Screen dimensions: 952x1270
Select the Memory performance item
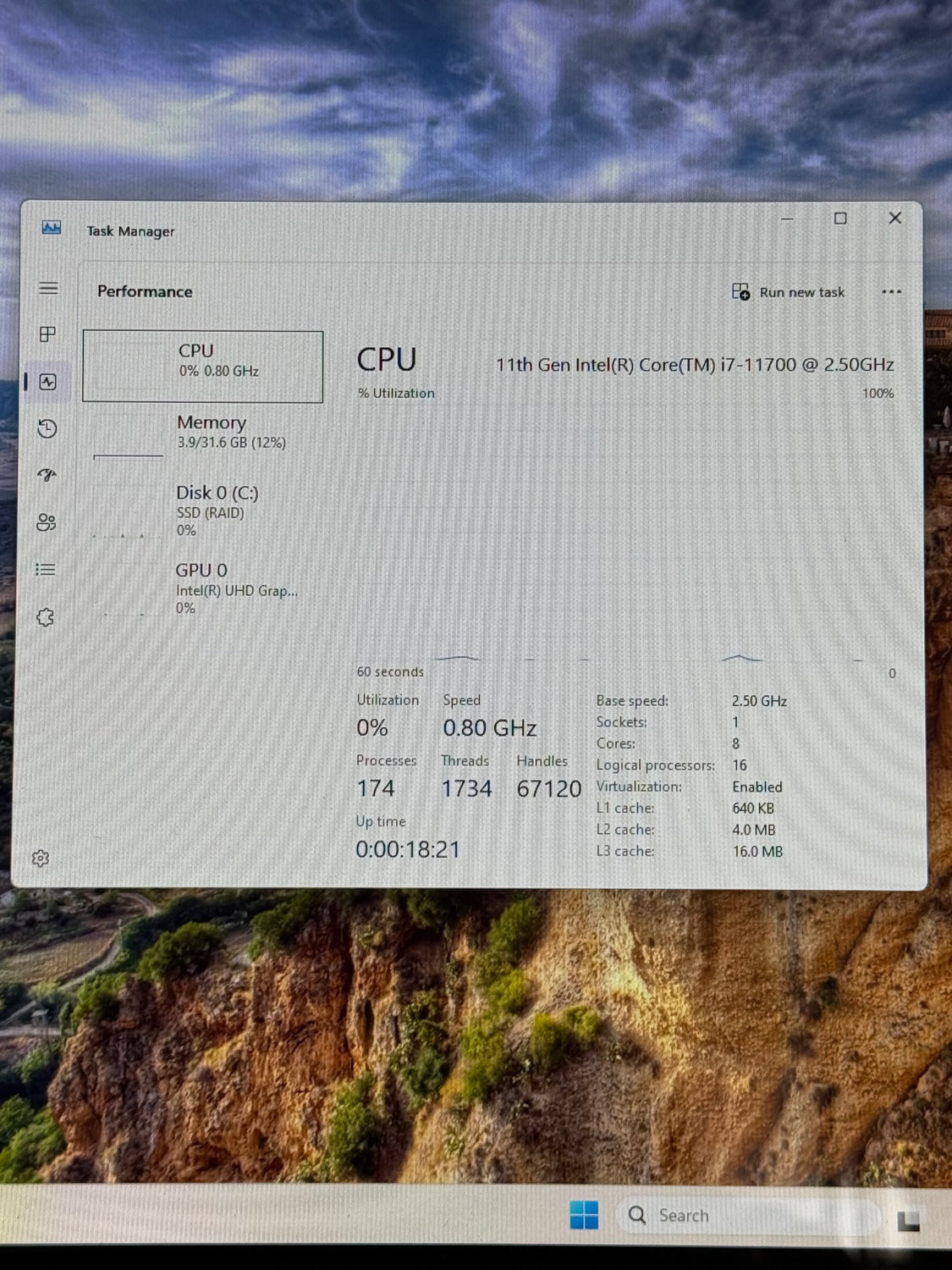203,432
